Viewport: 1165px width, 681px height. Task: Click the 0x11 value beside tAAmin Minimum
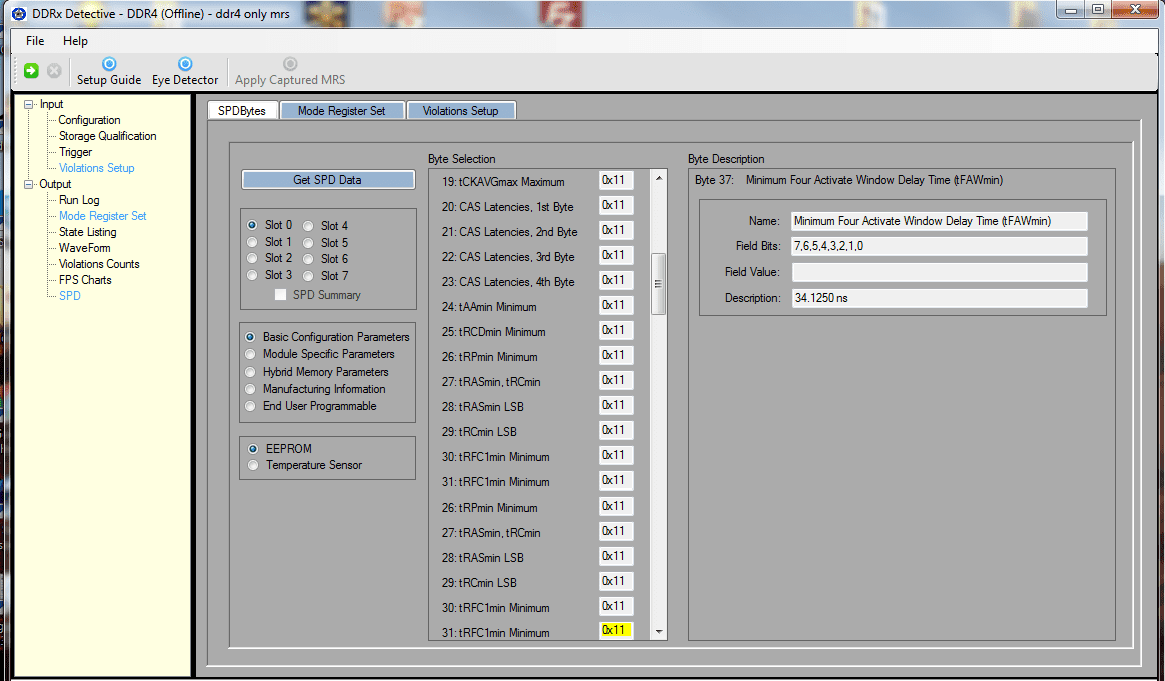click(615, 305)
